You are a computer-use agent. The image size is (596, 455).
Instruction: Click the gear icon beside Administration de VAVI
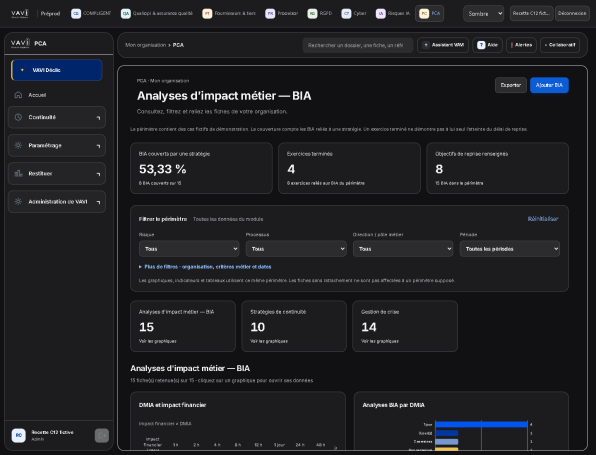point(18,201)
